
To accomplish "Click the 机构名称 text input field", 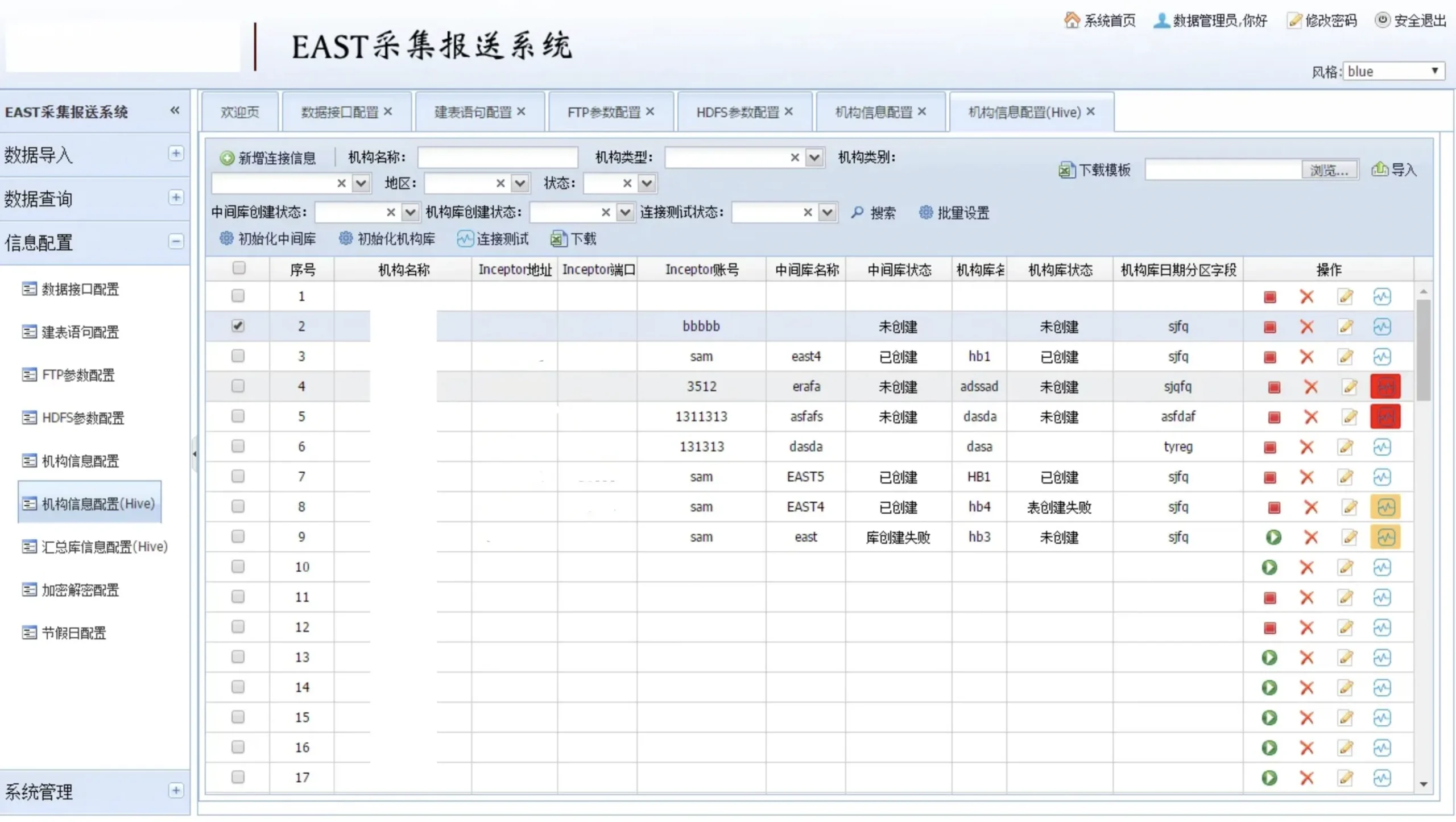I will pos(497,157).
